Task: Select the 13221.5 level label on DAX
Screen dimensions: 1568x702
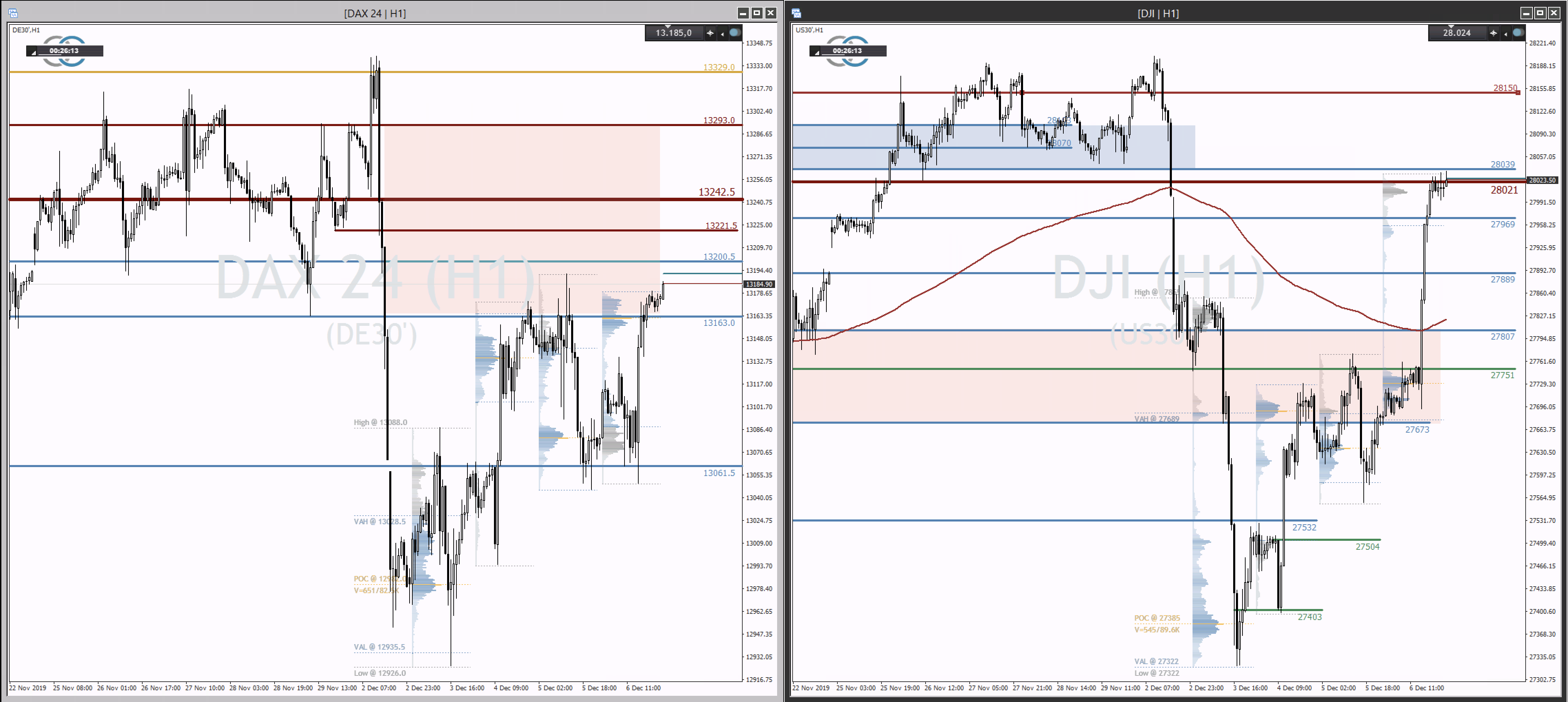Action: click(x=721, y=225)
